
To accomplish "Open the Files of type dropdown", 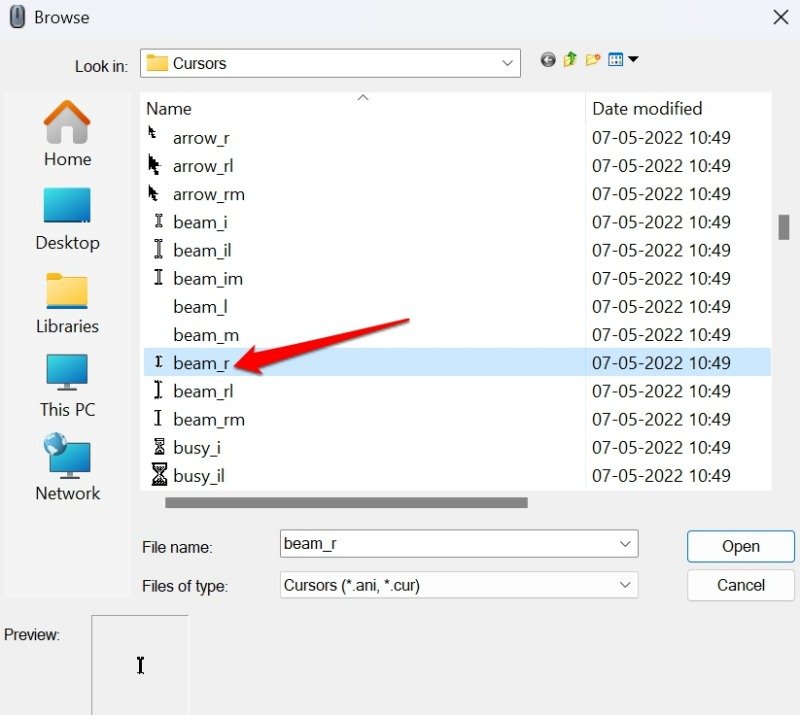I will coord(625,584).
